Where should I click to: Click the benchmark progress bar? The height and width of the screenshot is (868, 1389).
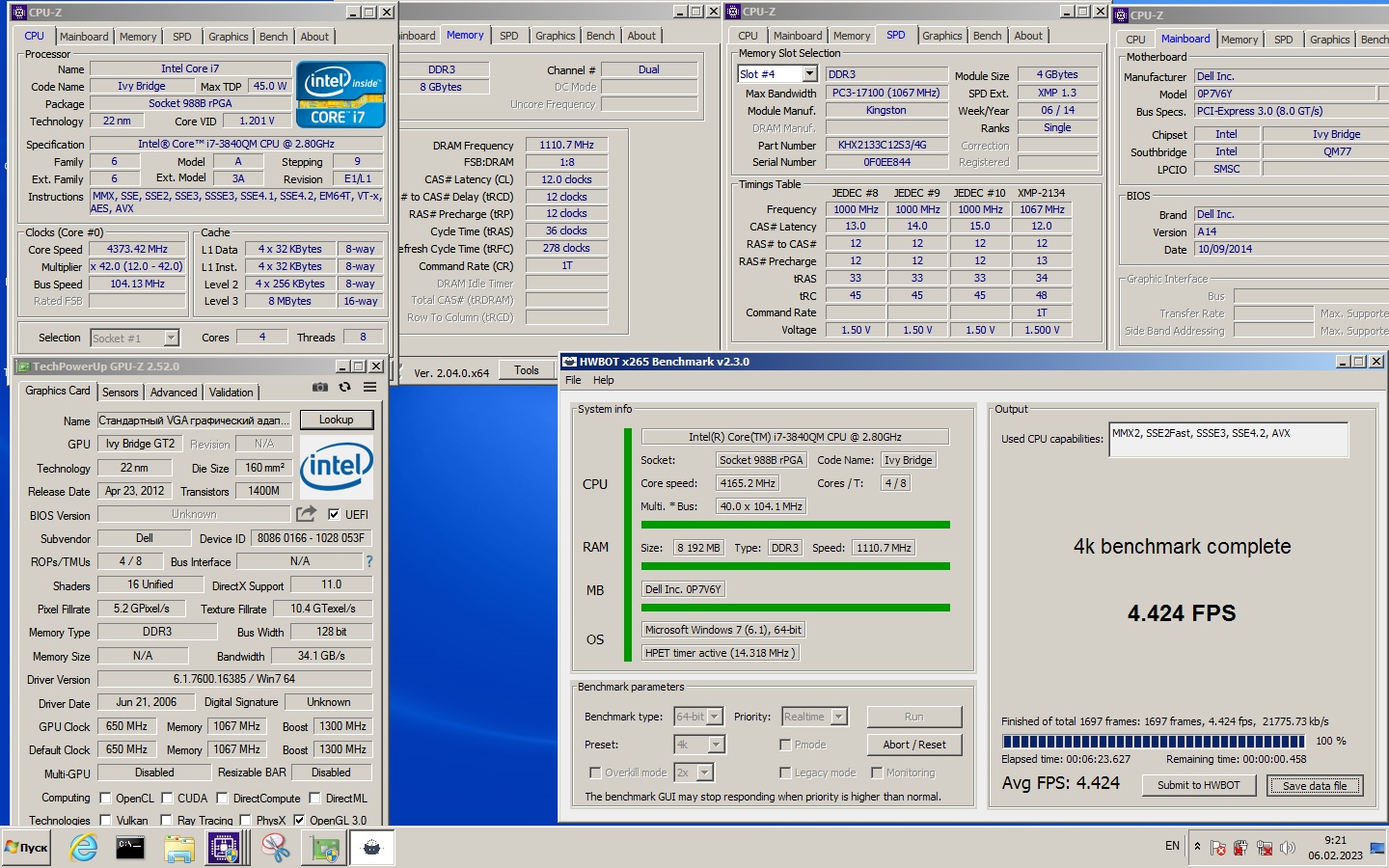pos(1154,742)
